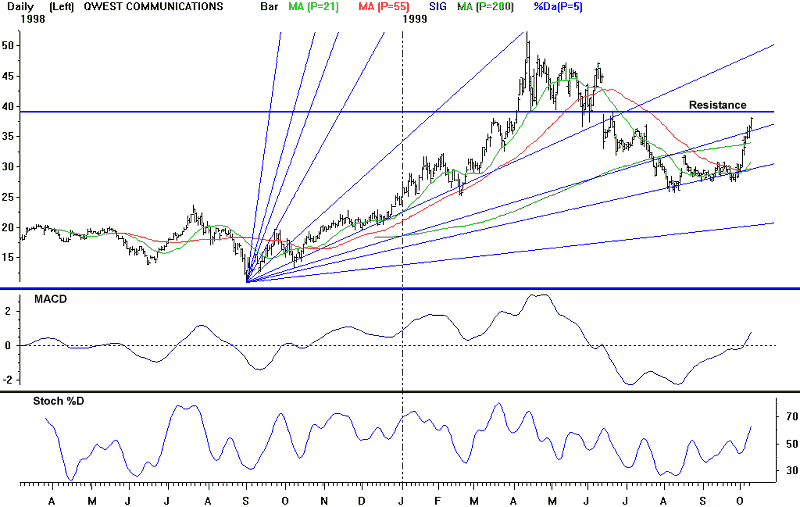Screen dimensions: 800x507
Task: Click the '1999' year label
Action: pyautogui.click(x=414, y=19)
